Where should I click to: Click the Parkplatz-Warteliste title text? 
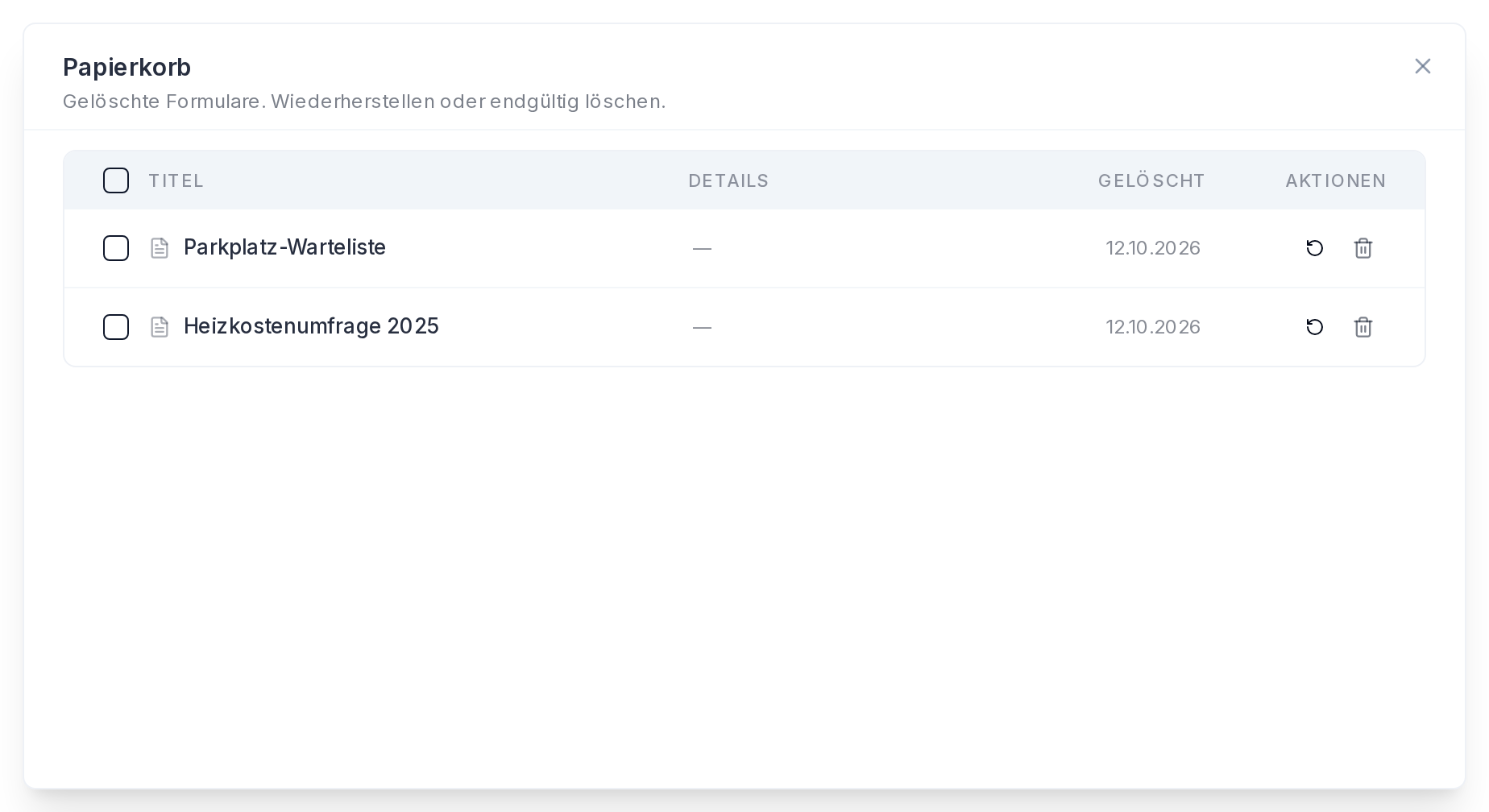284,247
